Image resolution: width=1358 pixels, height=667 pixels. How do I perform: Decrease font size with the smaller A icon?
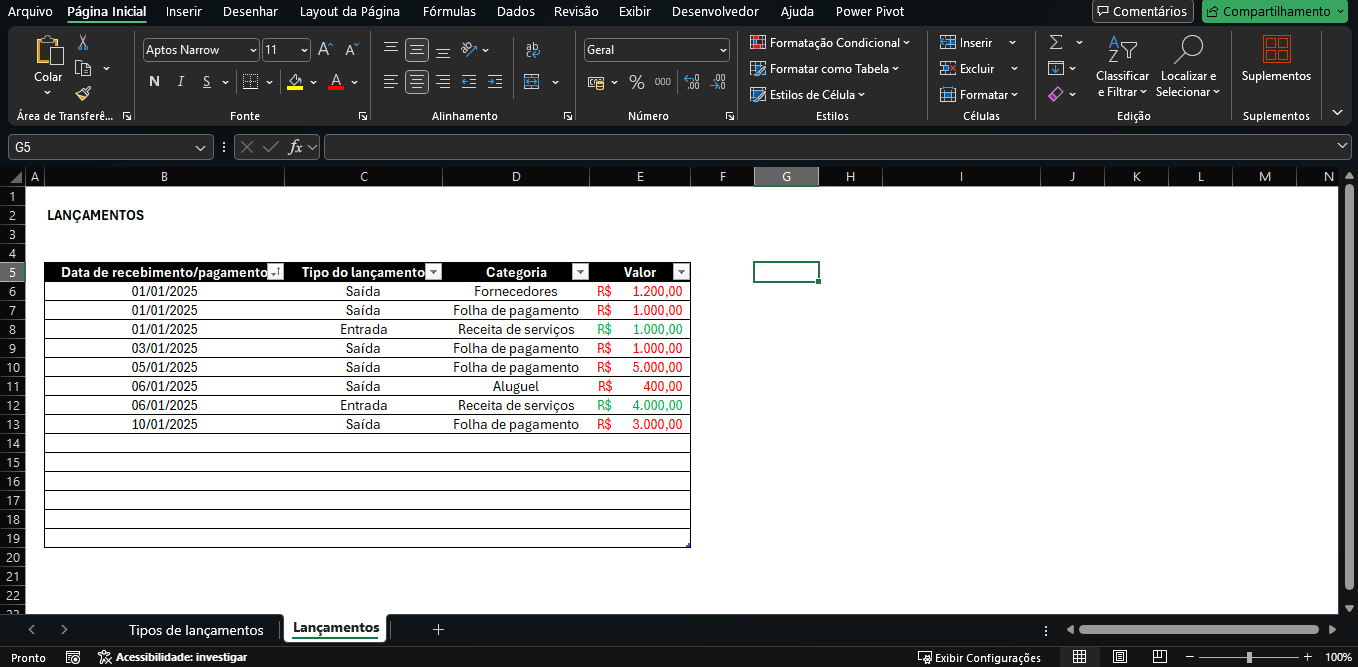[x=352, y=49]
